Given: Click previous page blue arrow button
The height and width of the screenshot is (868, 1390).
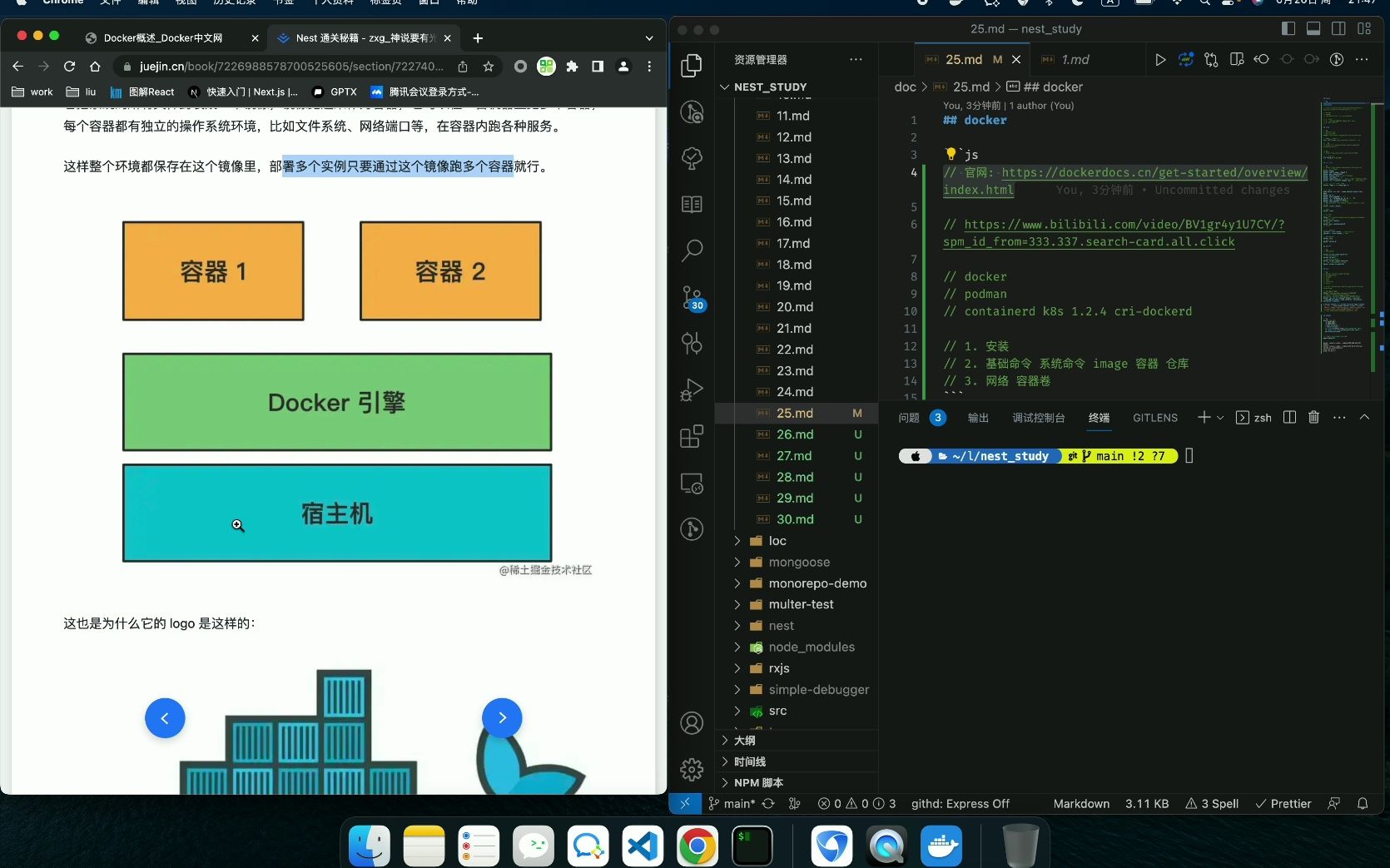Looking at the screenshot, I should (x=165, y=717).
